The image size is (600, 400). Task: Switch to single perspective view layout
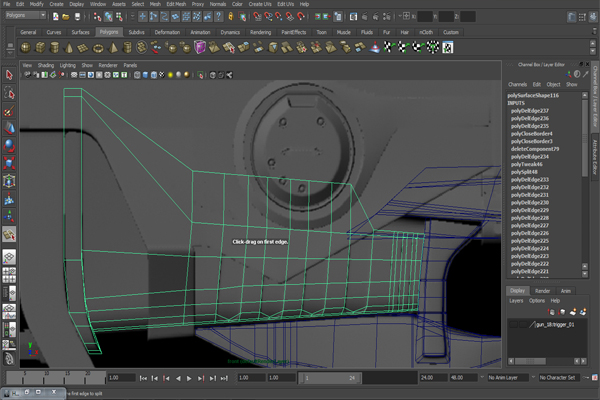point(9,257)
